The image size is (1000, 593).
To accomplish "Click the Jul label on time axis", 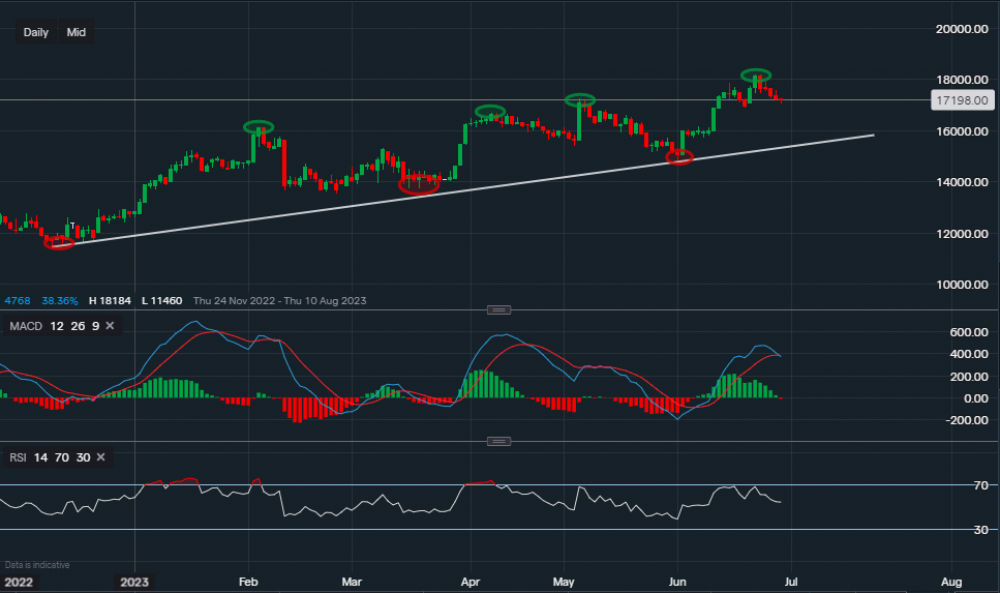I will click(x=790, y=582).
